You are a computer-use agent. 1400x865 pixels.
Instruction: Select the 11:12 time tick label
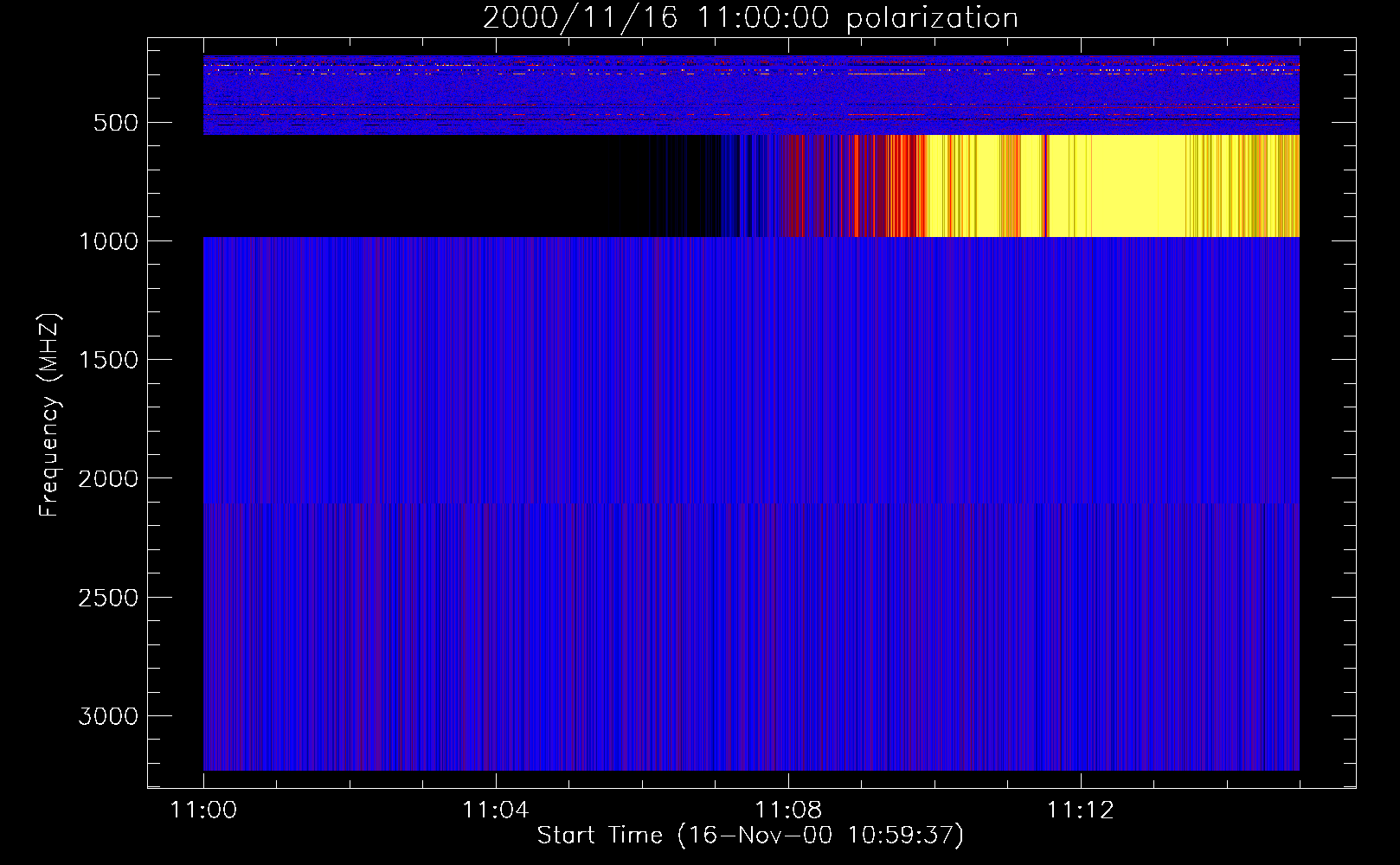coord(1080,811)
